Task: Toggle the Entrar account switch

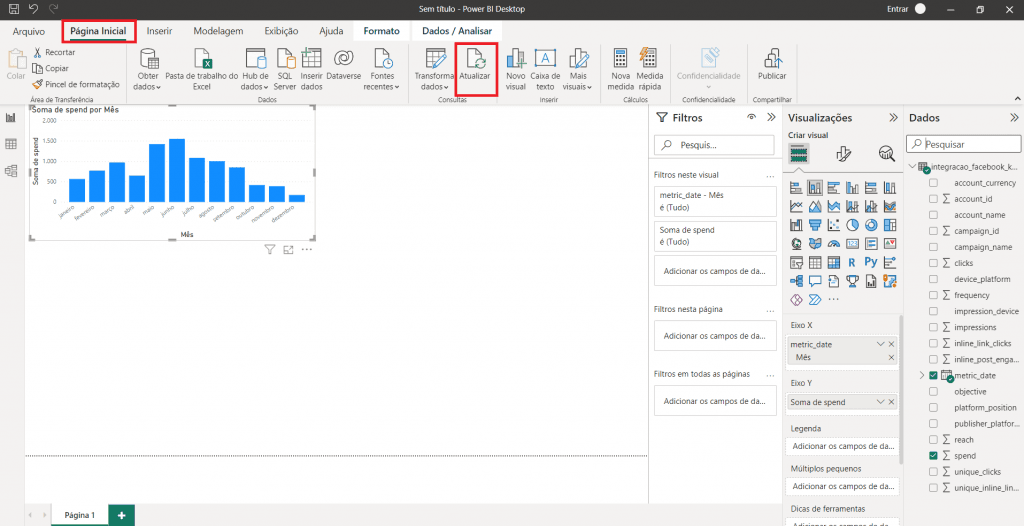Action: pyautogui.click(x=920, y=9)
